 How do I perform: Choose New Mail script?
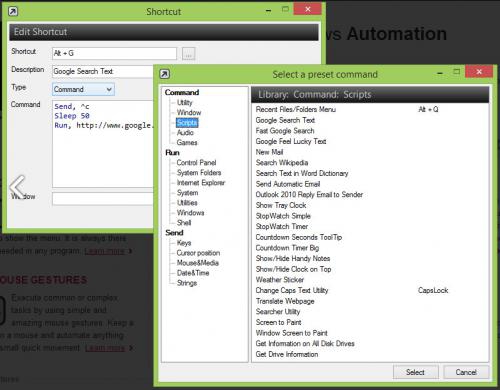click(x=269, y=152)
